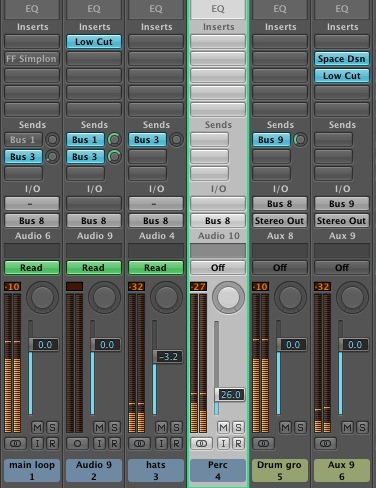This screenshot has width=376, height=488.
Task: Solo the hats channel
Action: (x=176, y=427)
